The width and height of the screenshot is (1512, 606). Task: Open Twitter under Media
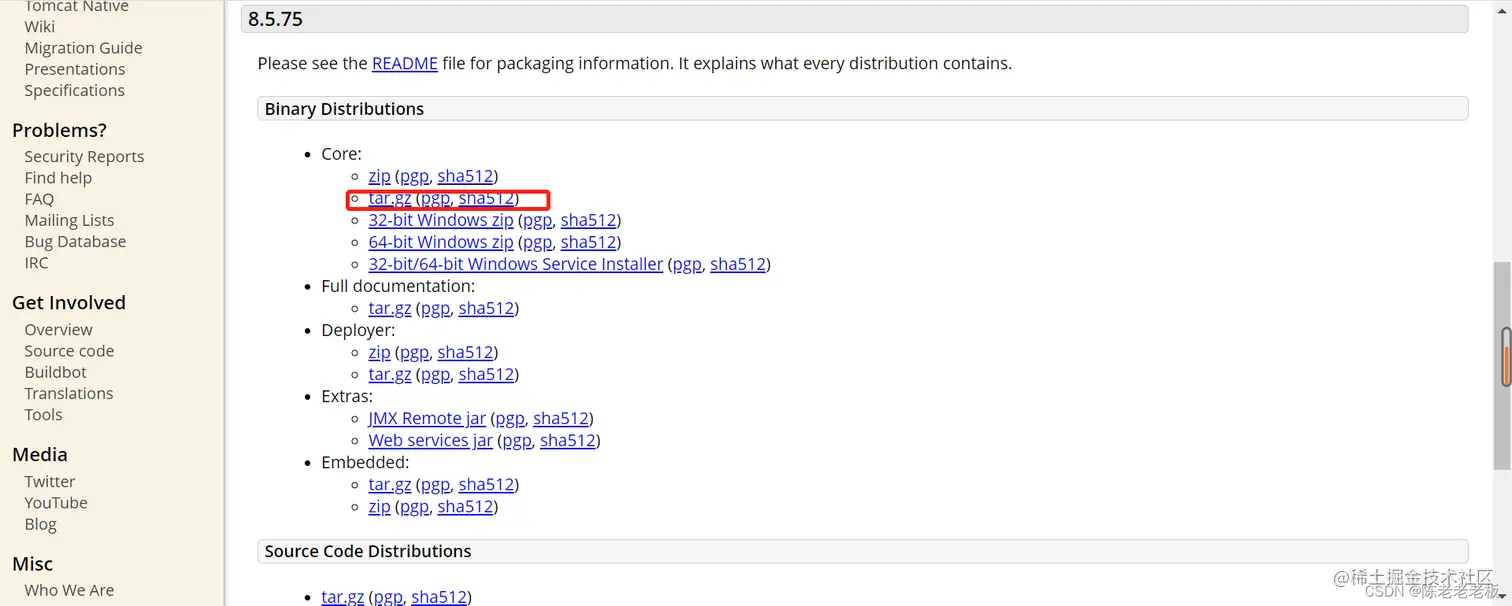tap(50, 482)
